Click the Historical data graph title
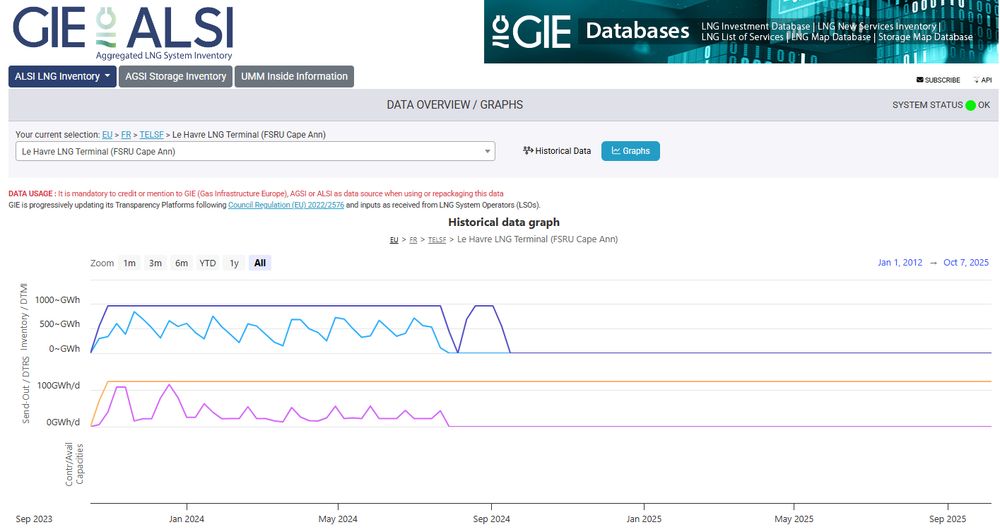Image resolution: width=1000 pixels, height=529 pixels. pyautogui.click(x=504, y=222)
